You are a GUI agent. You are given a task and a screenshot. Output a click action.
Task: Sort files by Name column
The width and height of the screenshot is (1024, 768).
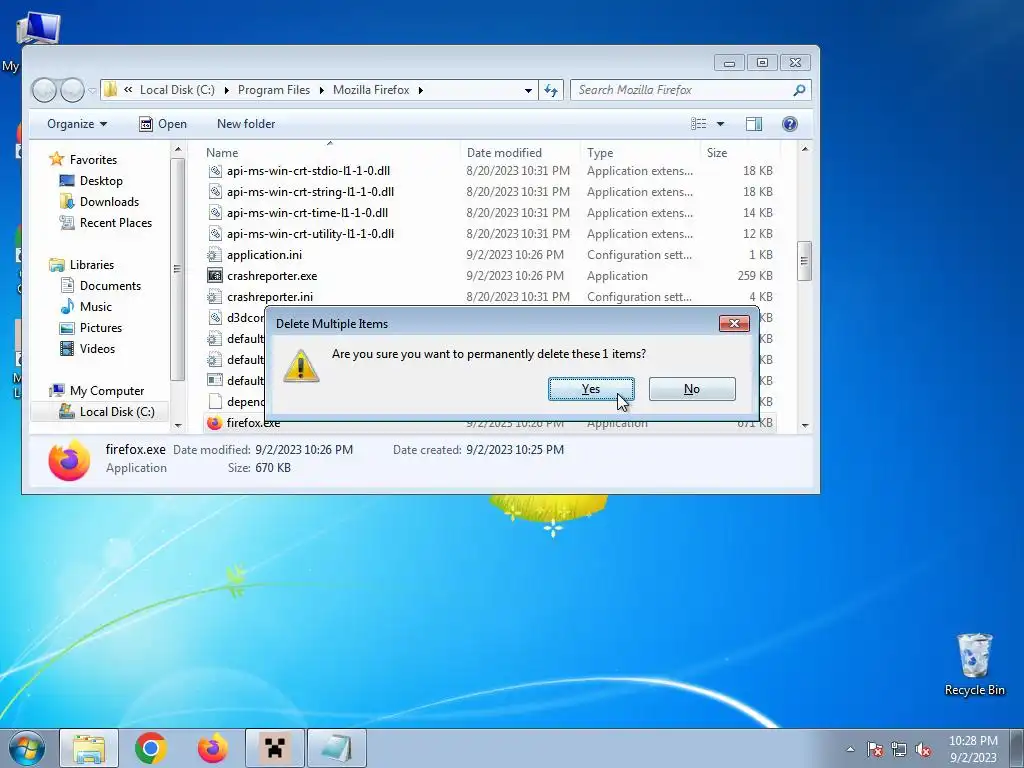(222, 153)
